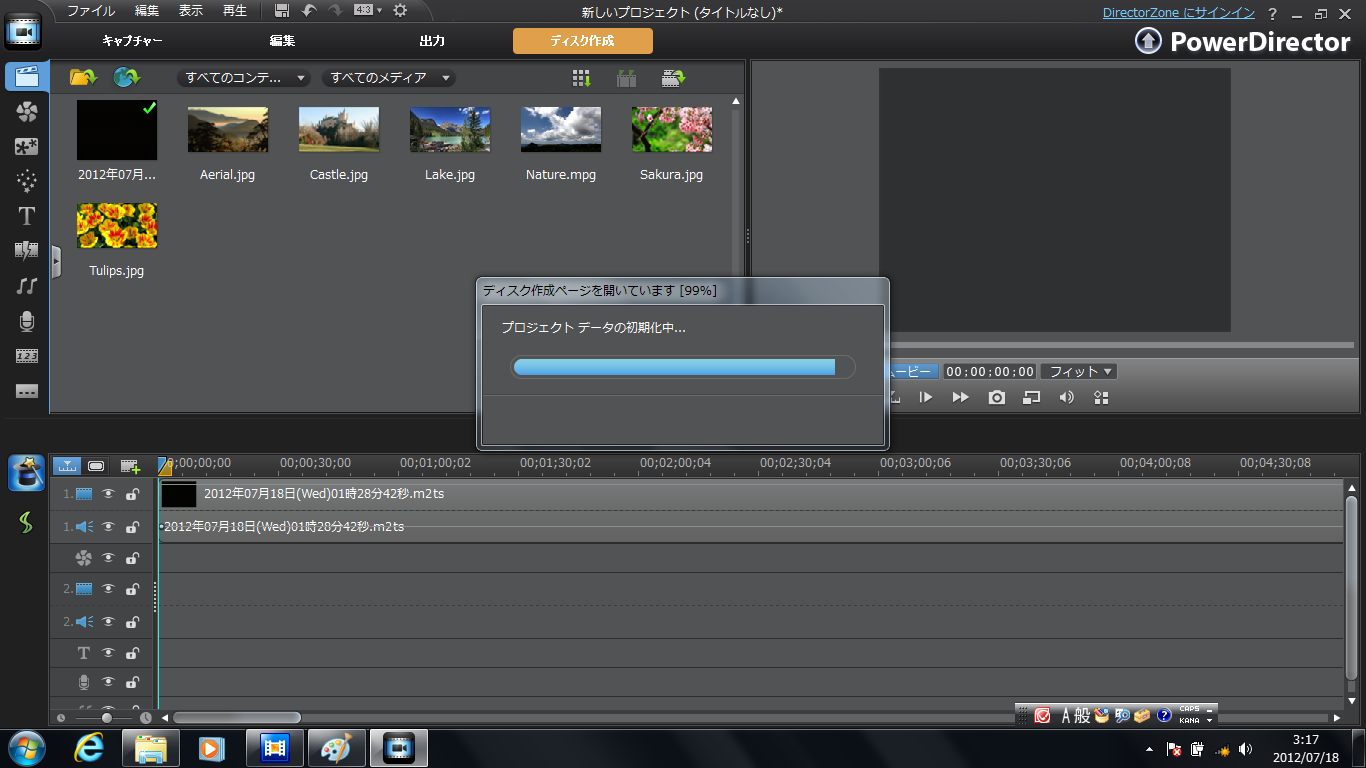Open the ファイル menu
1366x768 pixels.
click(90, 11)
